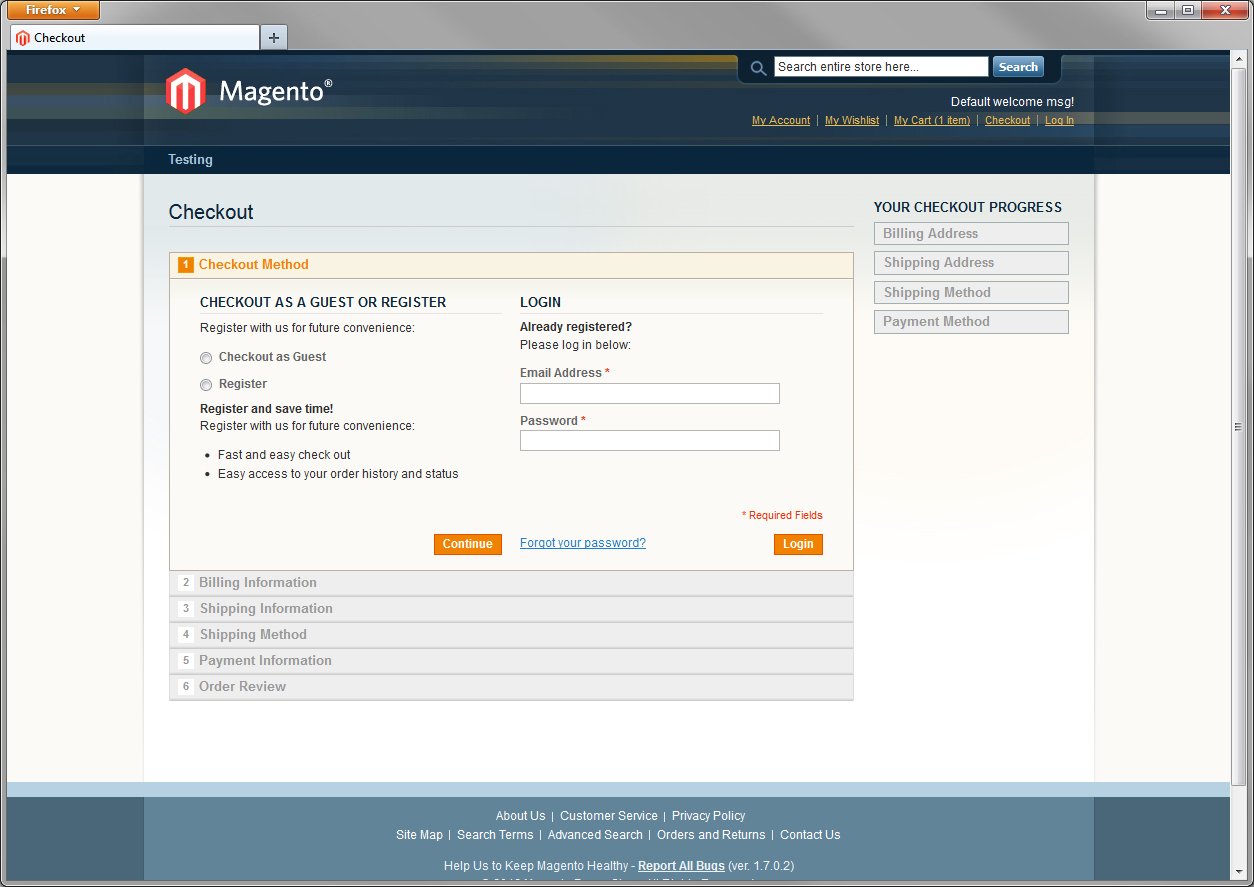
Task: Expand the Billing Information step
Action: tap(511, 583)
